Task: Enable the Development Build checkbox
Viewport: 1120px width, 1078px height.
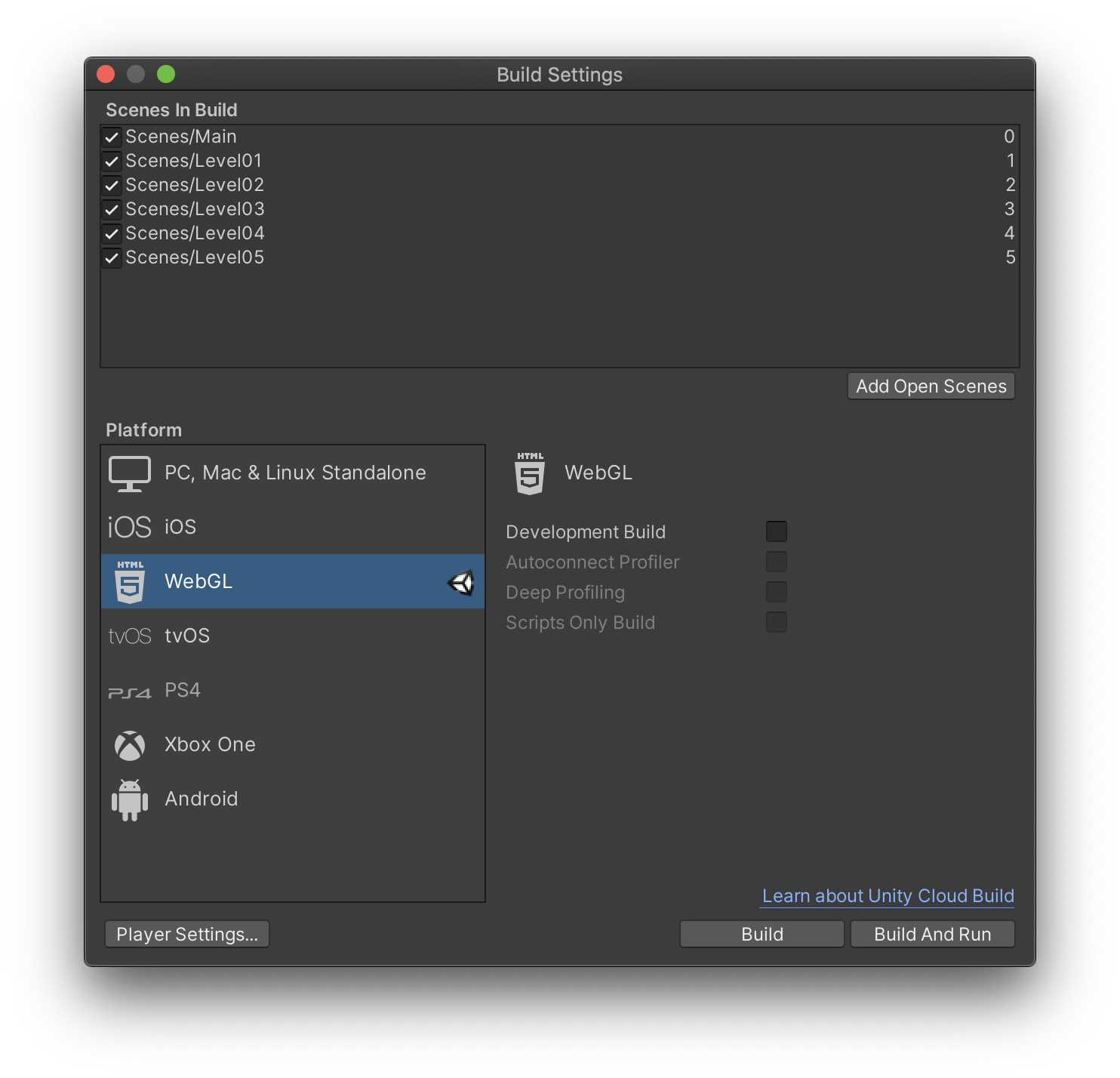Action: tap(777, 531)
